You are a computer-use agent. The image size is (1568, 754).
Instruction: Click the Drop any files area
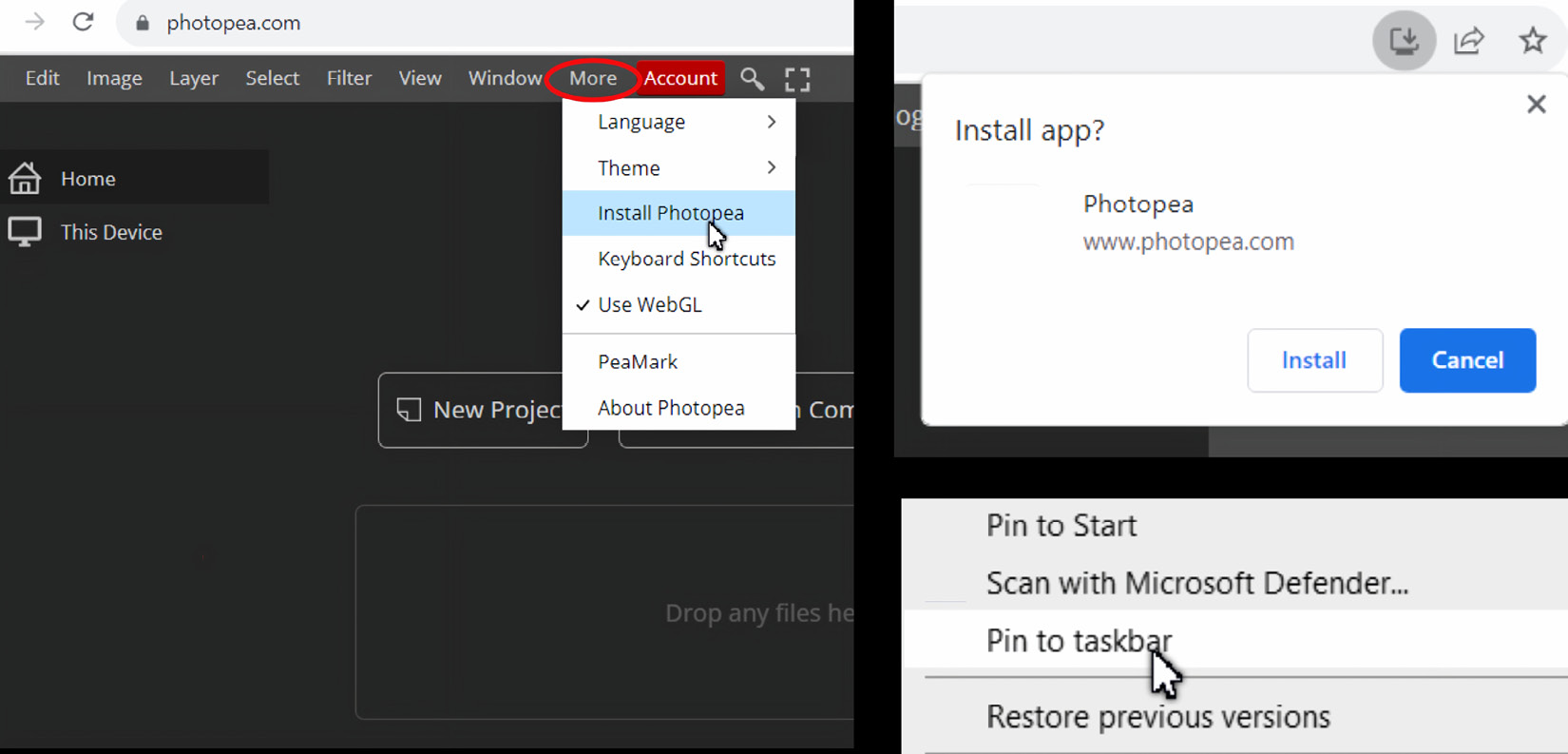coord(604,612)
